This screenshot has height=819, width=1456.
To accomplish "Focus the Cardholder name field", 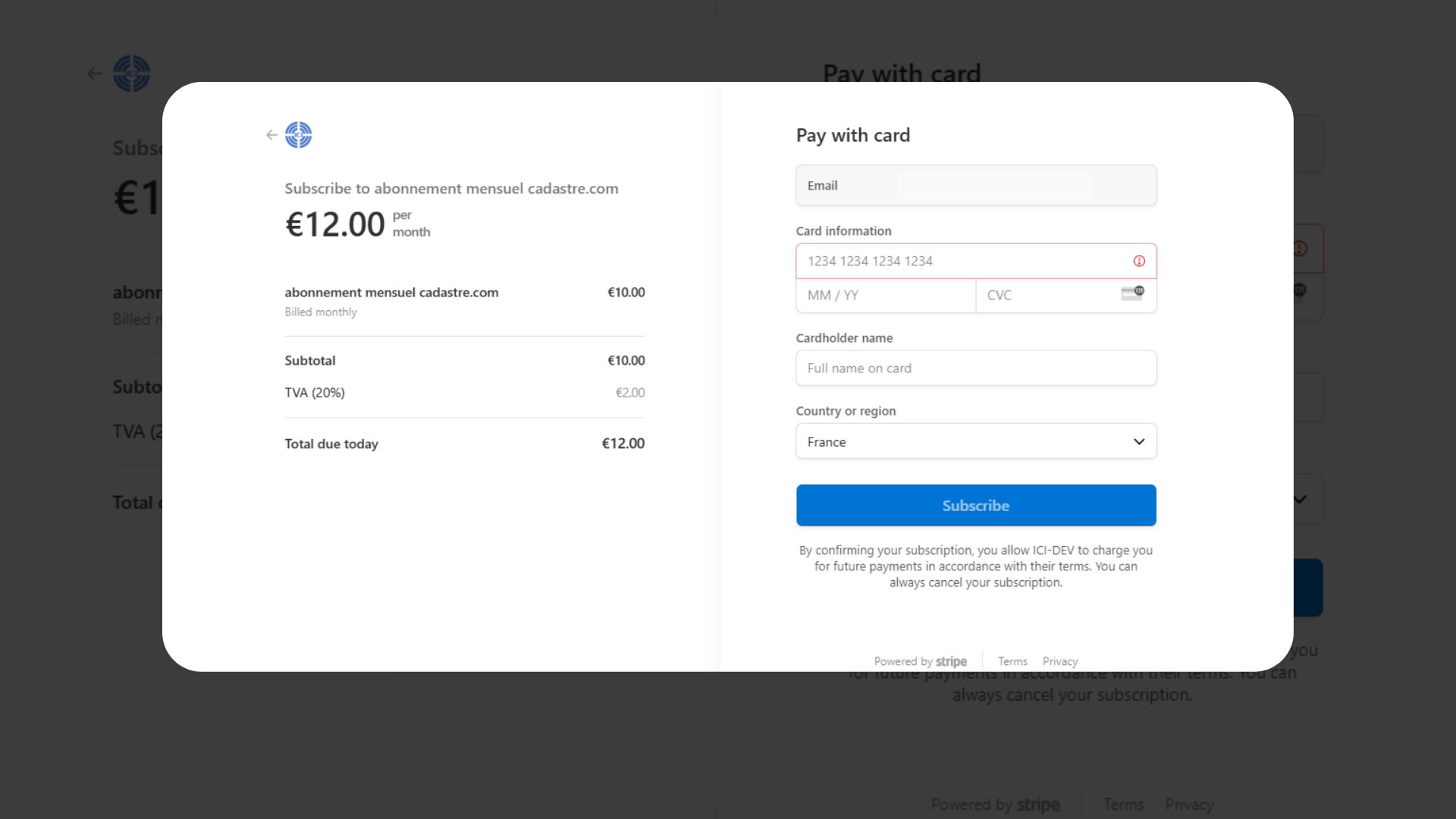I will point(976,368).
